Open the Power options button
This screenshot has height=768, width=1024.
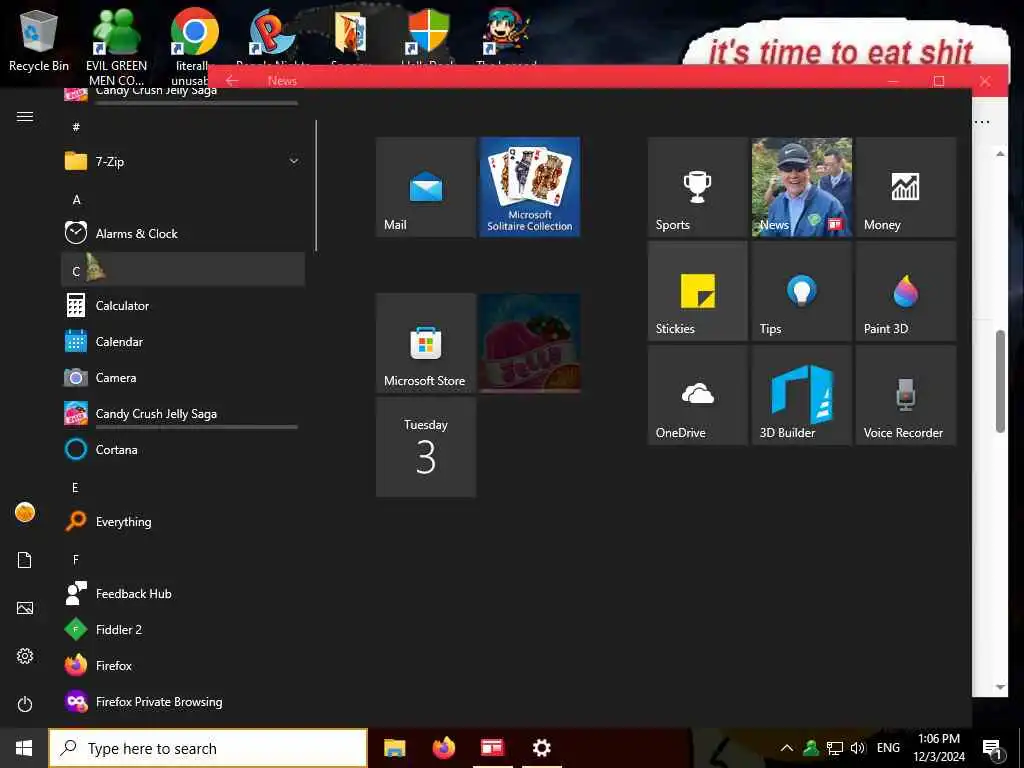[25, 704]
